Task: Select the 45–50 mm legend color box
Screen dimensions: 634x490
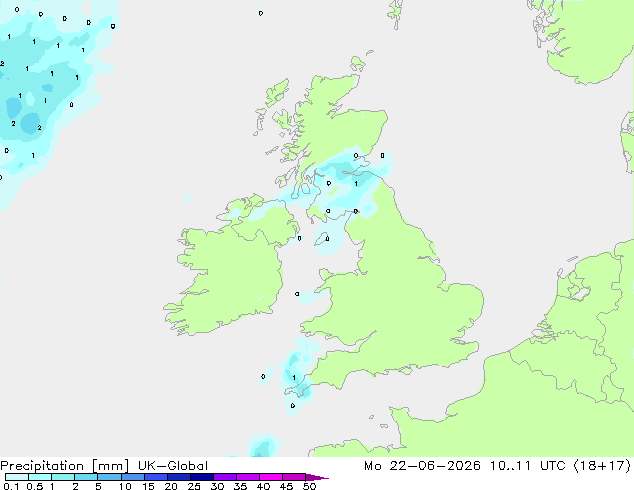Action: pos(294,477)
